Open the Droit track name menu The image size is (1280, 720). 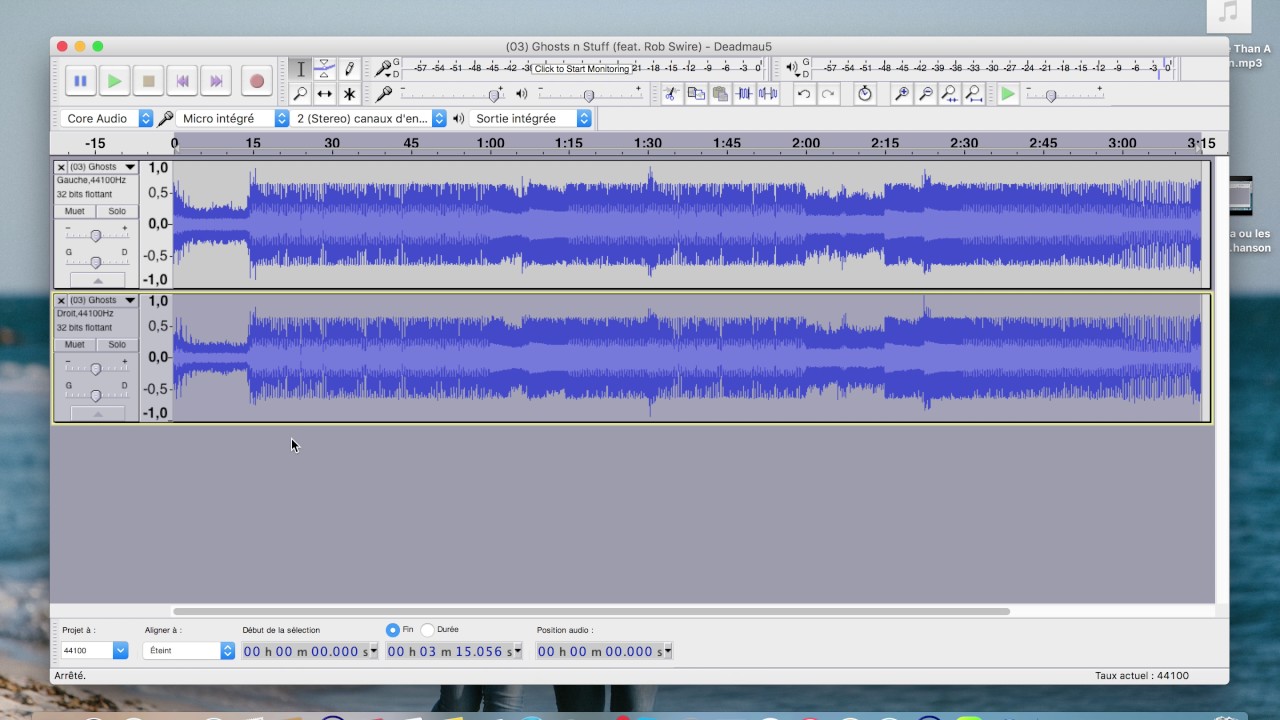pyautogui.click(x=102, y=300)
